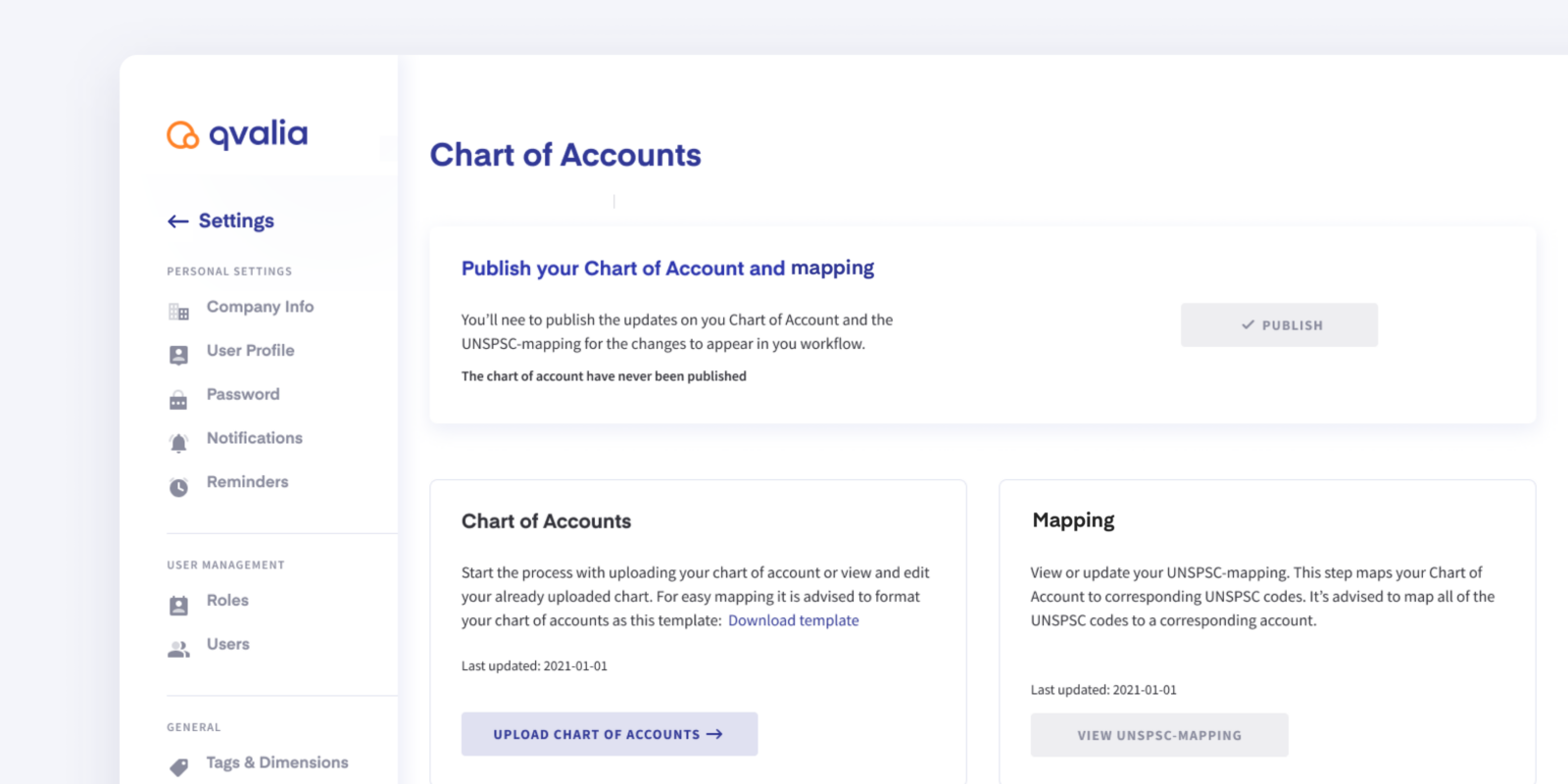The height and width of the screenshot is (784, 1568).
Task: Click the Reminders clock icon
Action: (178, 486)
